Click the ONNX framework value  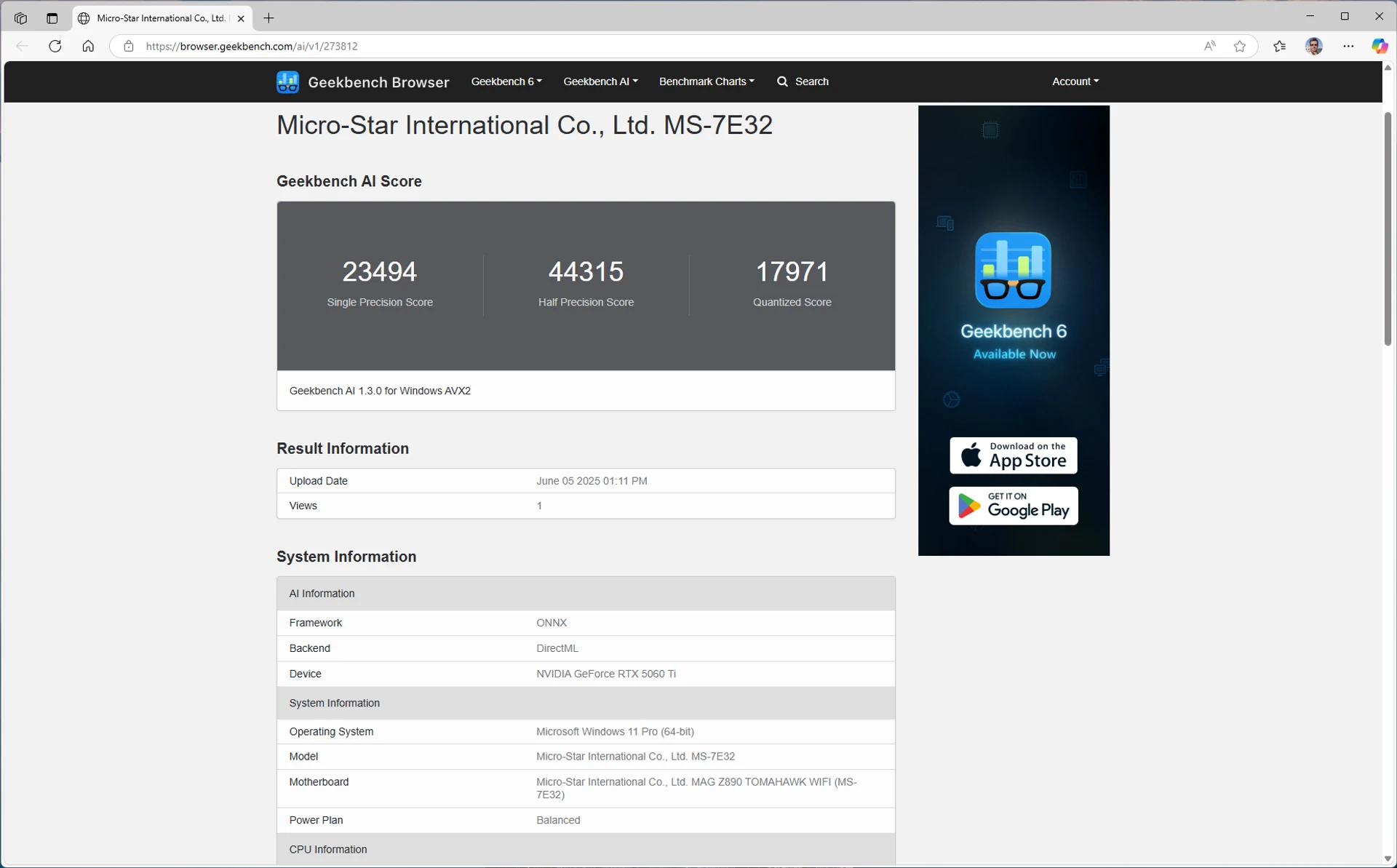coord(552,623)
